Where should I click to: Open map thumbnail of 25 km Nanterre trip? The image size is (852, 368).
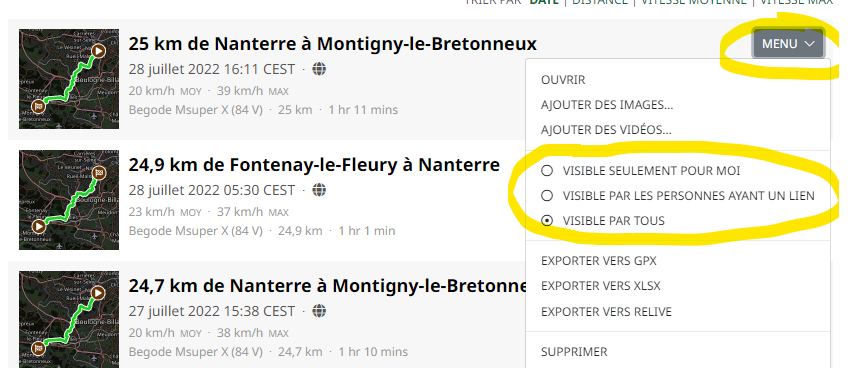pyautogui.click(x=69, y=79)
